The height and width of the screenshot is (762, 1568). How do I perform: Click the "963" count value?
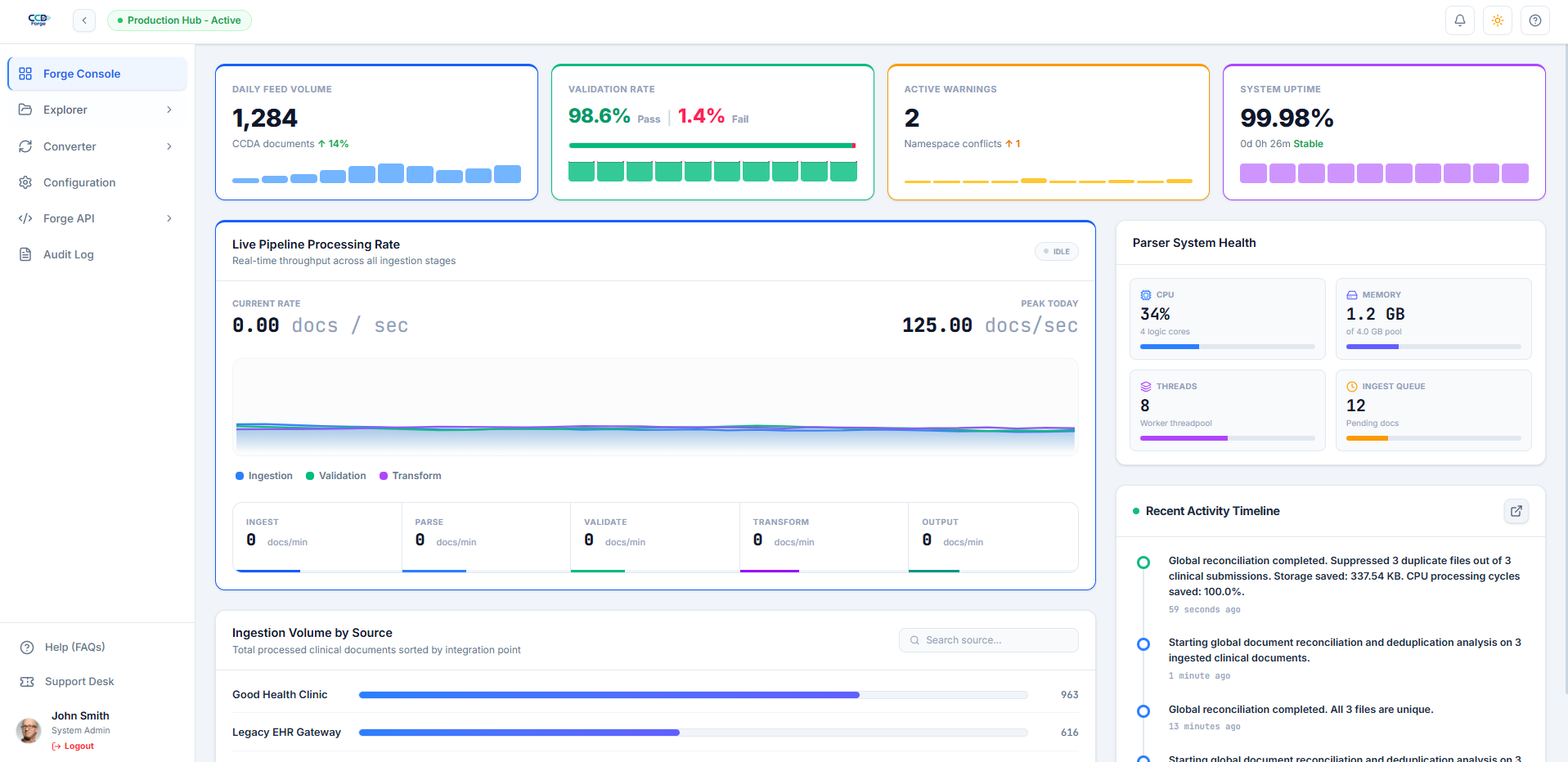tap(1070, 695)
